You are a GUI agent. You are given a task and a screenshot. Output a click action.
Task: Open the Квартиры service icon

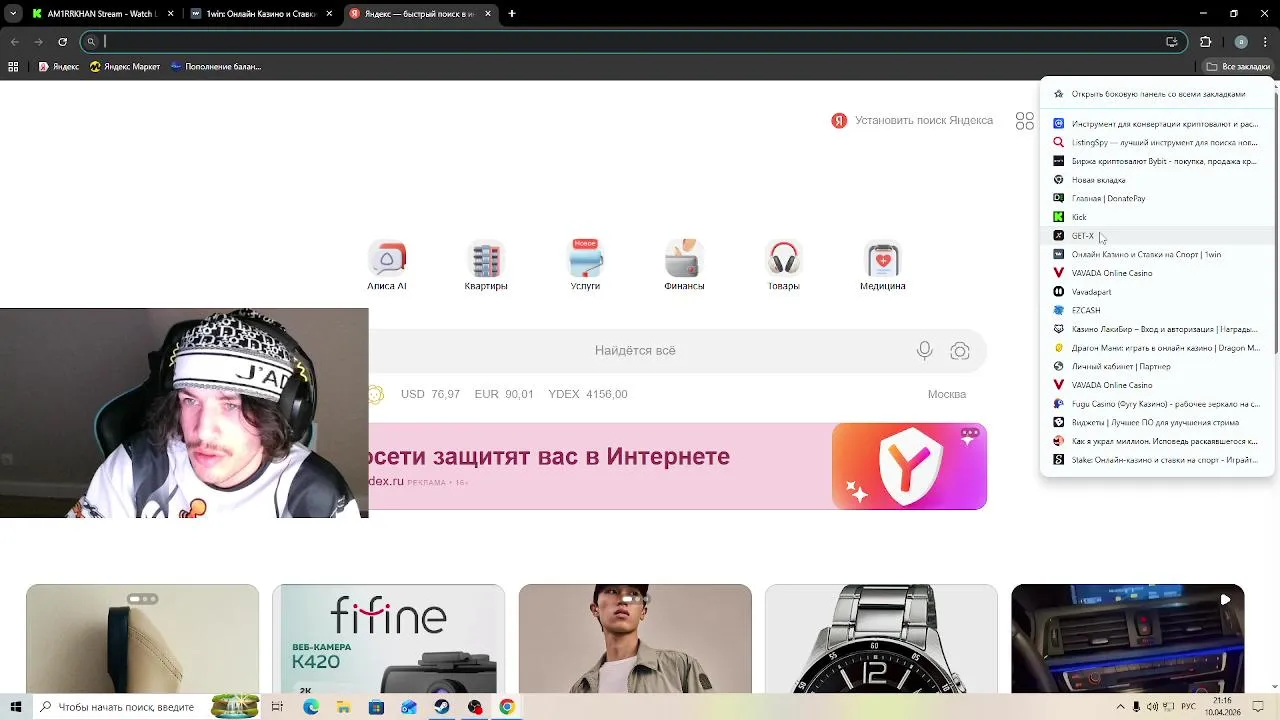point(486,266)
